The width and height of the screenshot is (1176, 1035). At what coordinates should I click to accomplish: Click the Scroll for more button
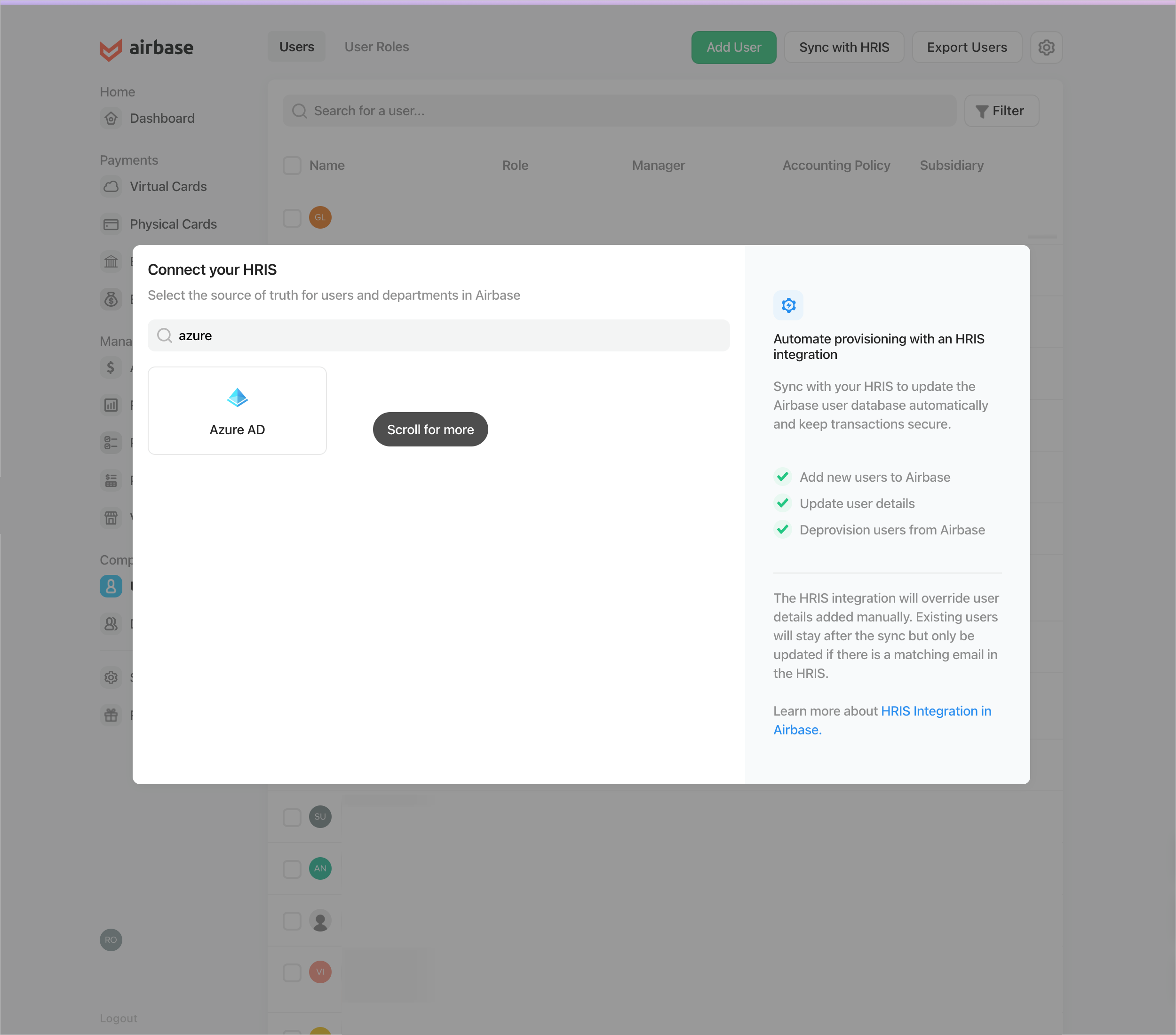(430, 429)
